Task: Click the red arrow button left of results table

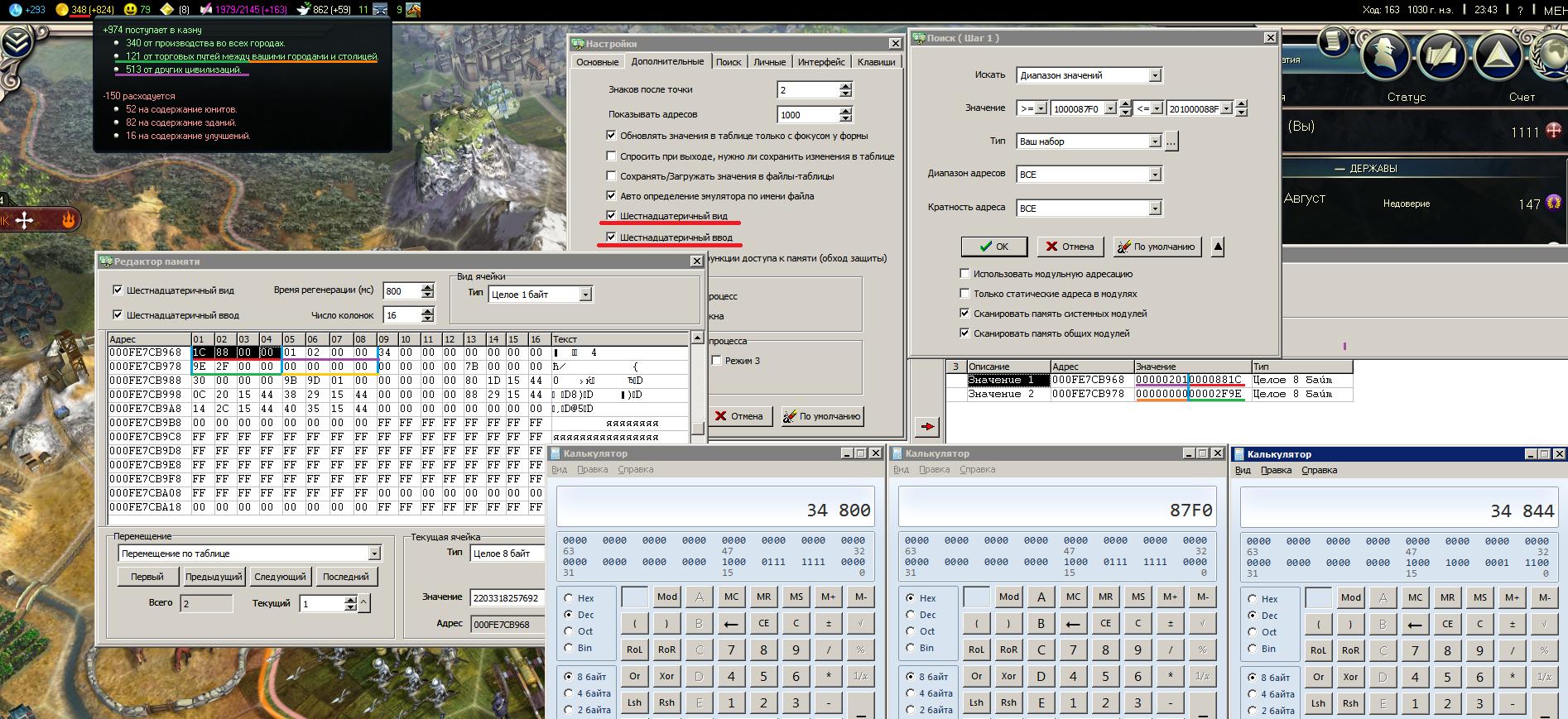Action: [927, 427]
